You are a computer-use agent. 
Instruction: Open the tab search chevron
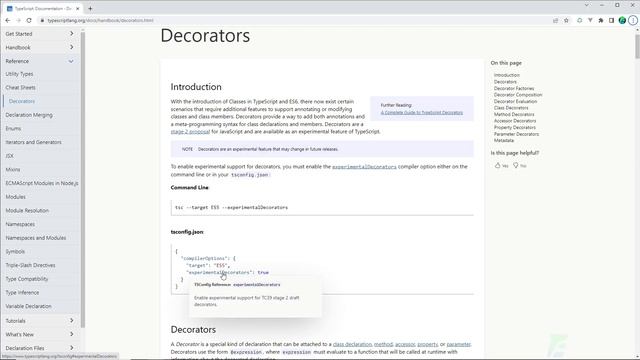pyautogui.click(x=587, y=5)
